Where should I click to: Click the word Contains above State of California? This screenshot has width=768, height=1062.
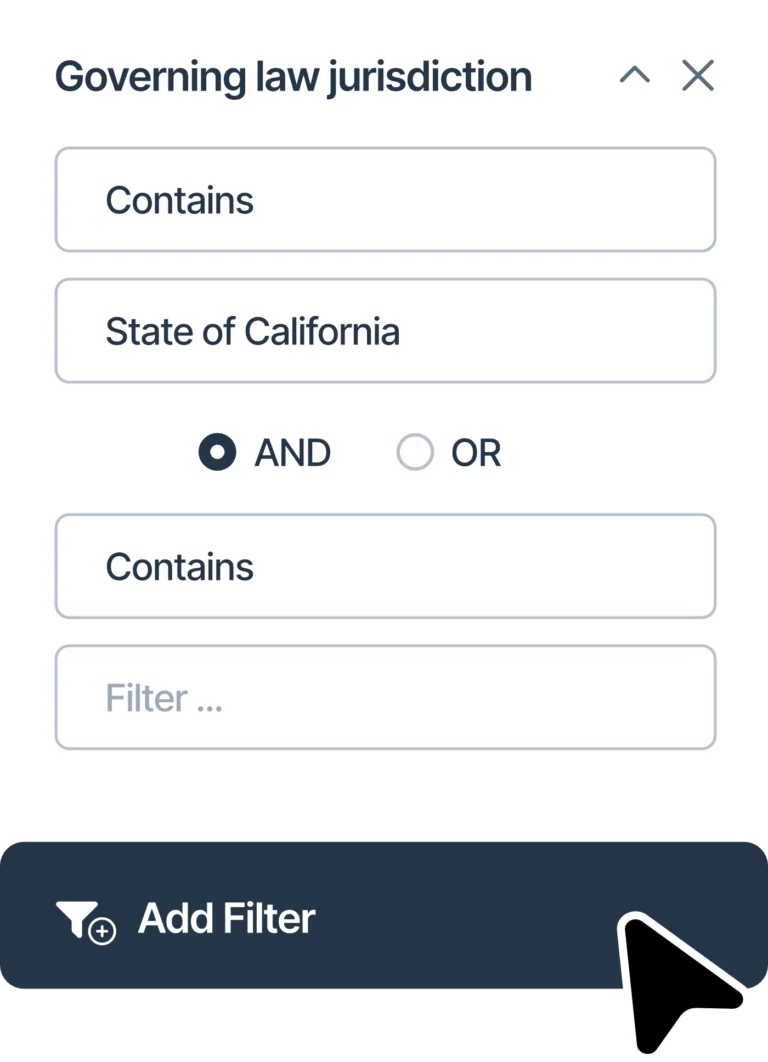pyautogui.click(x=180, y=200)
